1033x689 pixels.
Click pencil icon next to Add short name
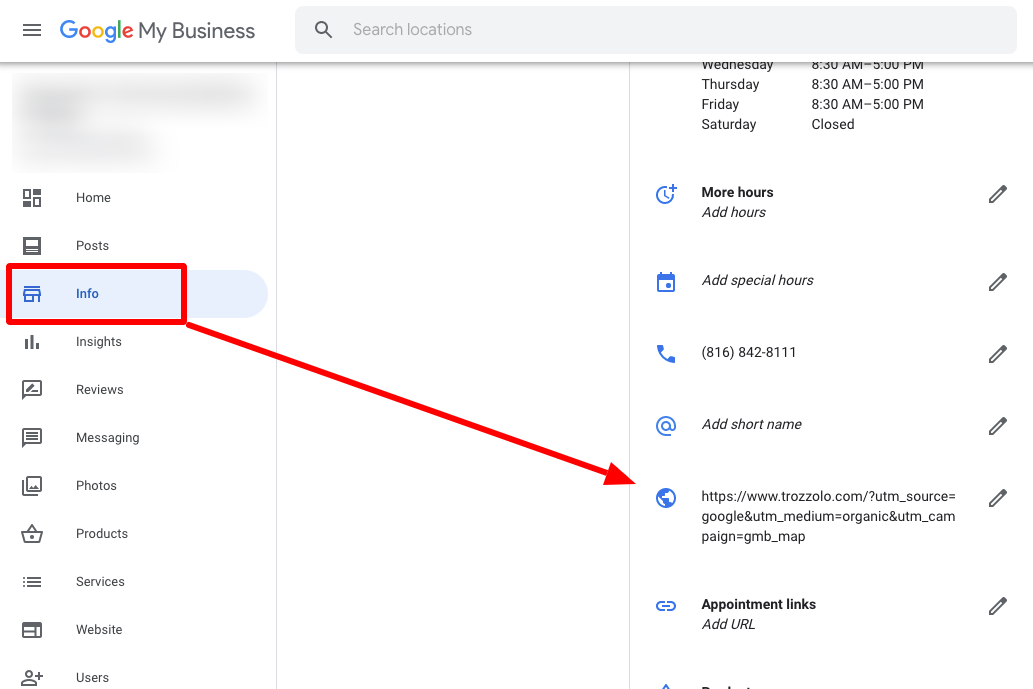pyautogui.click(x=997, y=426)
